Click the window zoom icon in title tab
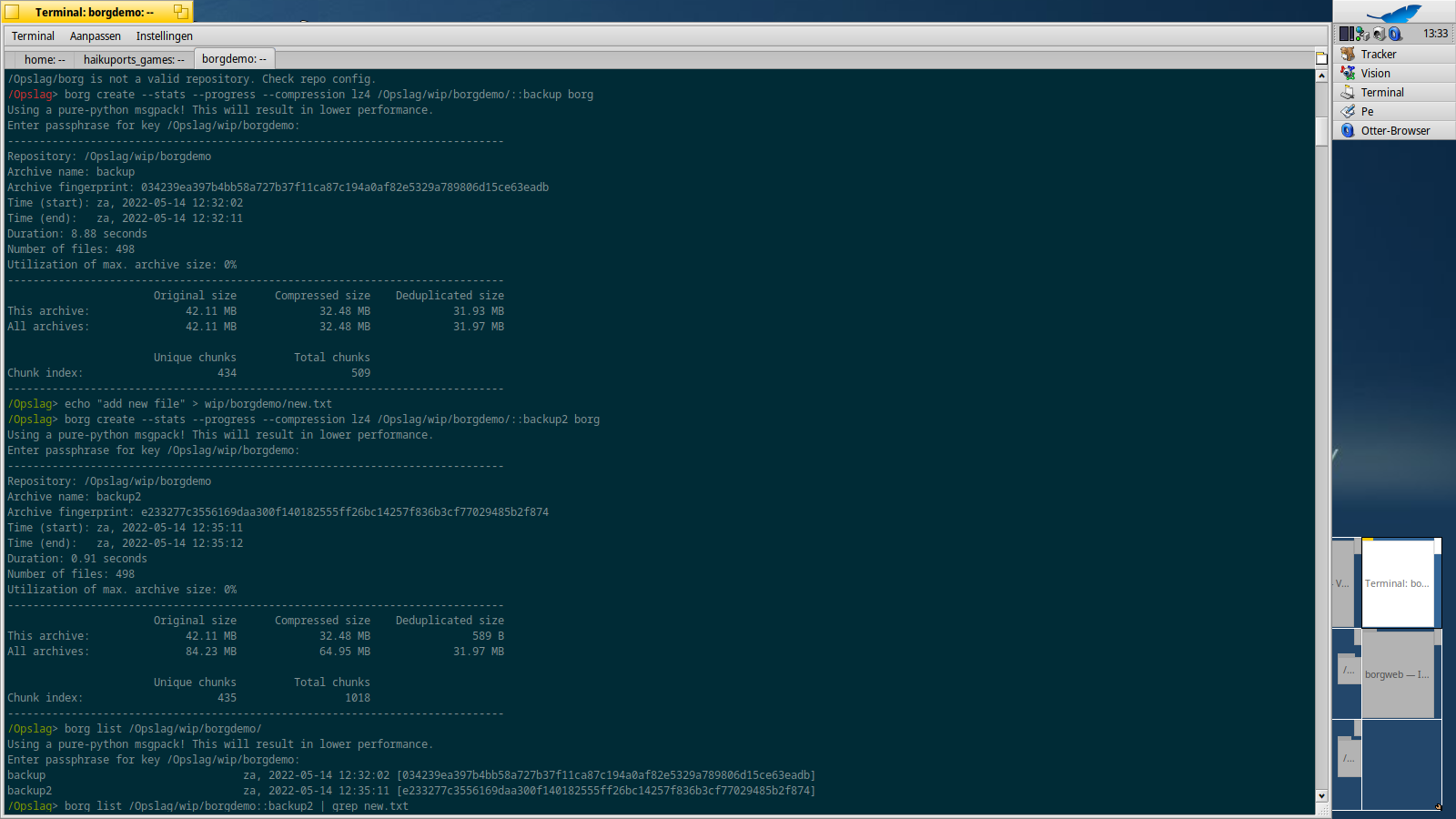The width and height of the screenshot is (1456, 819). tap(181, 12)
